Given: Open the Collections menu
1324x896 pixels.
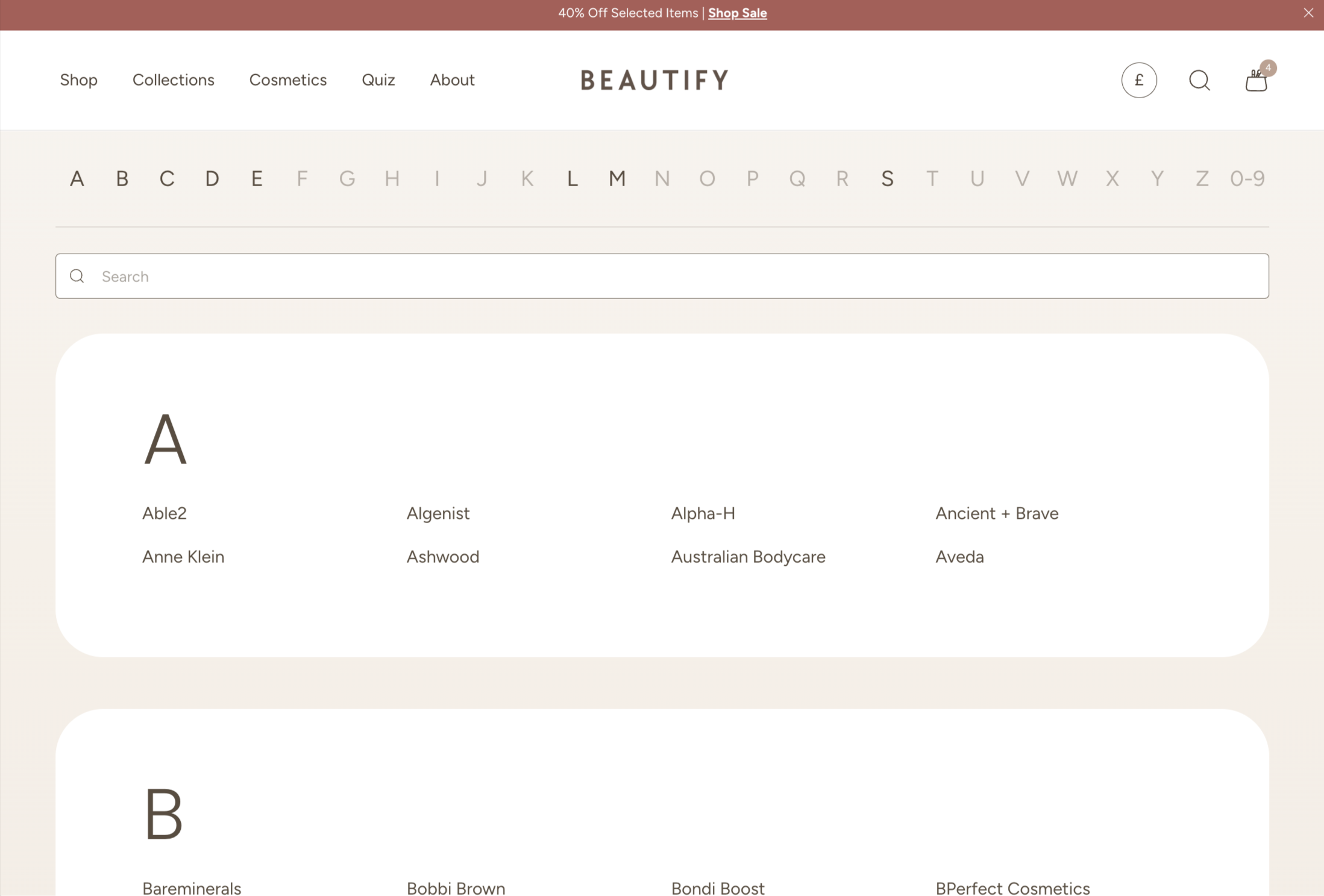Looking at the screenshot, I should pyautogui.click(x=174, y=80).
